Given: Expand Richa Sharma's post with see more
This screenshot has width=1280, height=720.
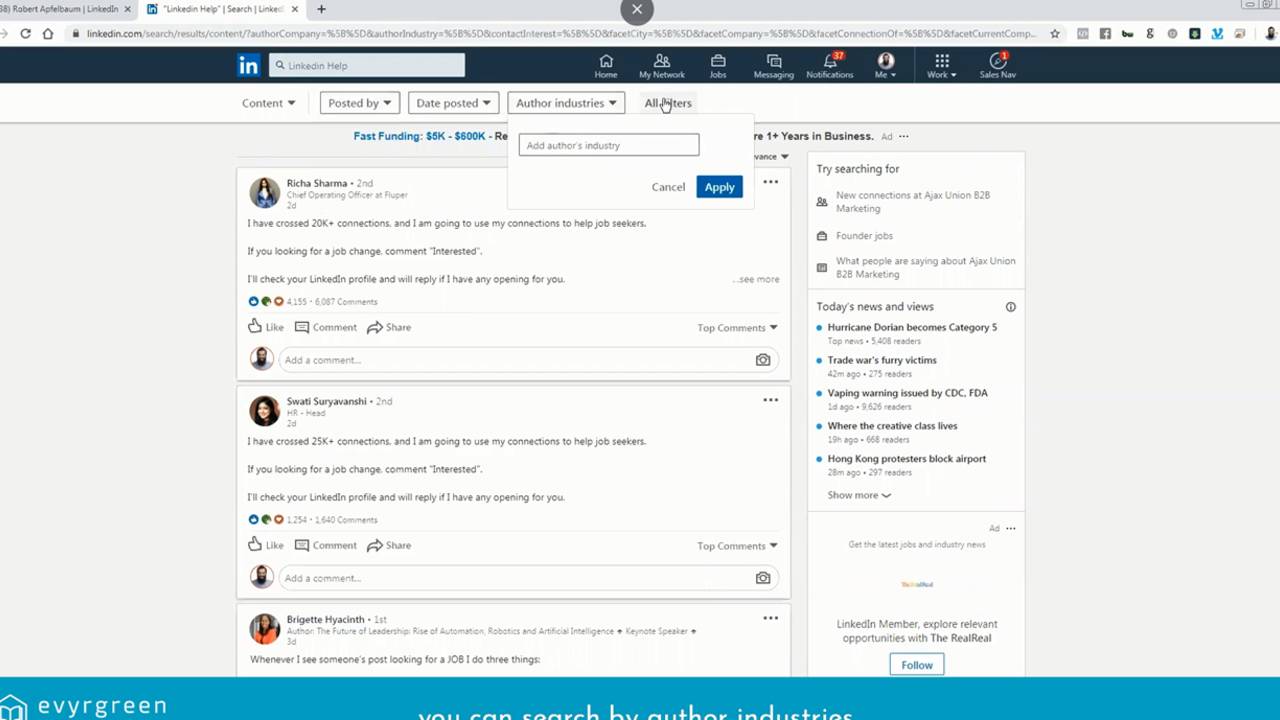Looking at the screenshot, I should [756, 279].
